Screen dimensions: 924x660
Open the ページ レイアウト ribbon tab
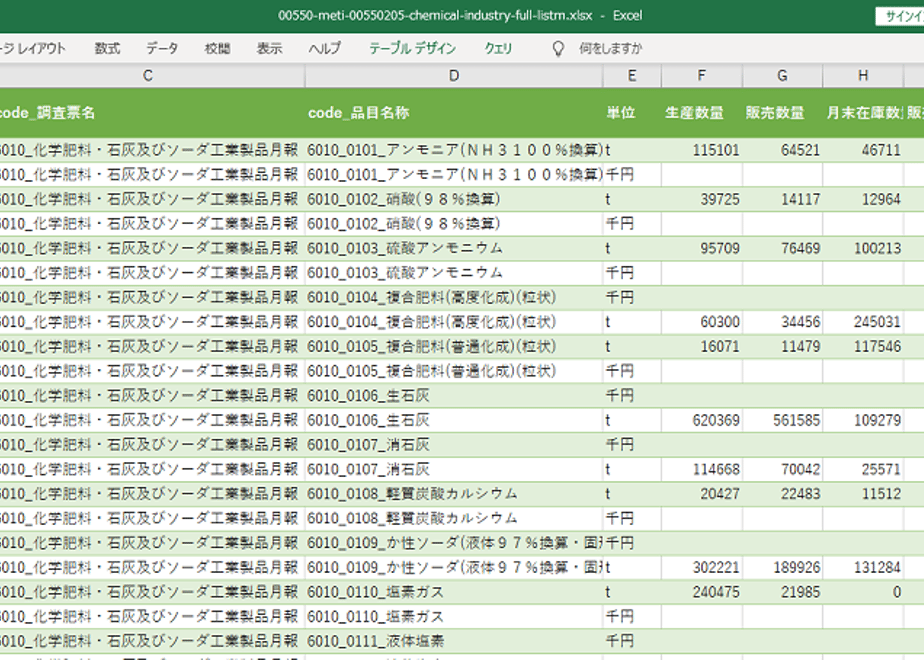(x=32, y=48)
